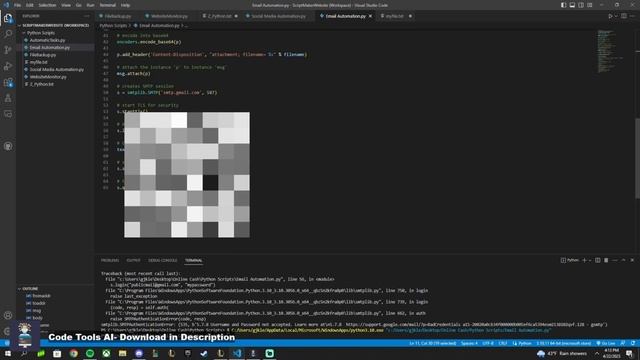Split the editor to the right
This screenshot has height=360, width=640.
coord(624,16)
